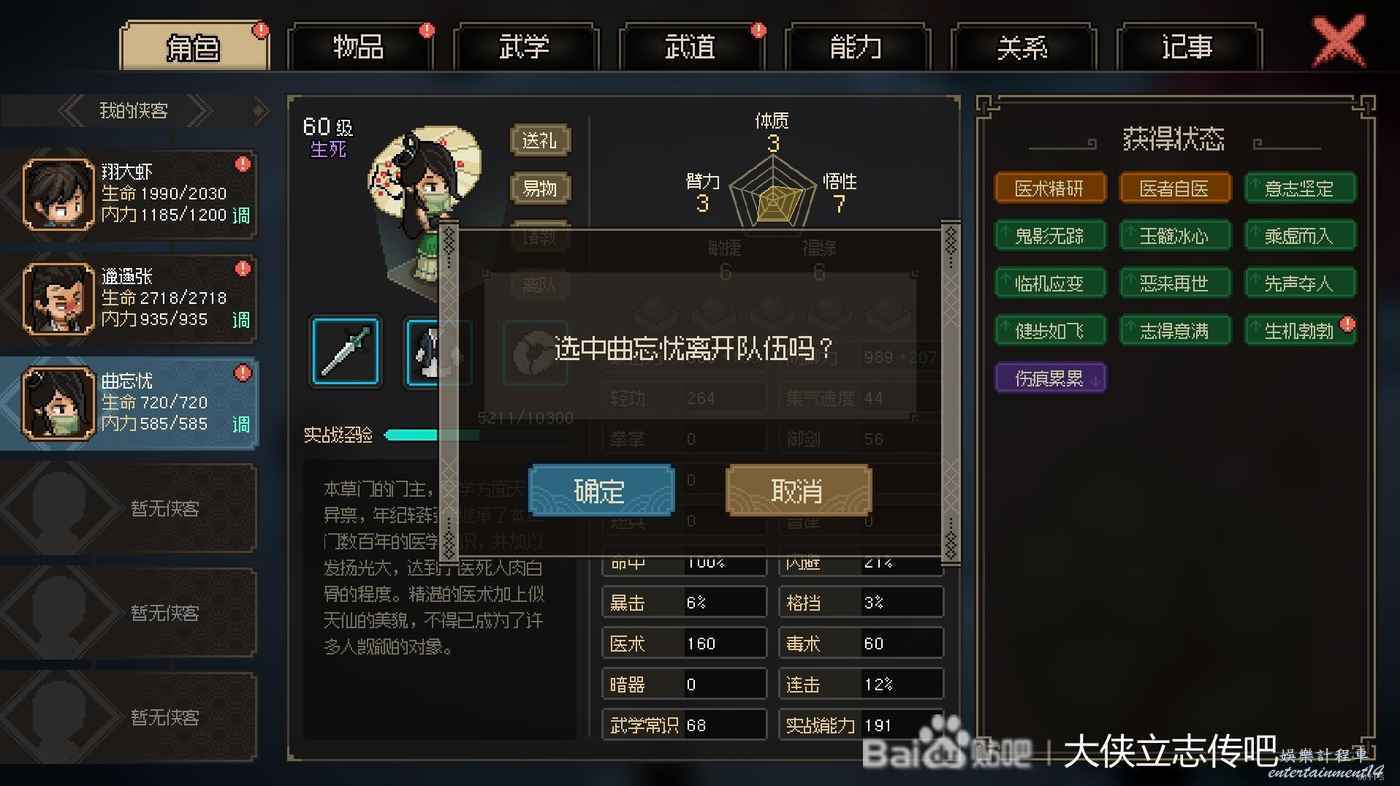
Task: Select 曲忘忧 in the party list
Action: 129,403
